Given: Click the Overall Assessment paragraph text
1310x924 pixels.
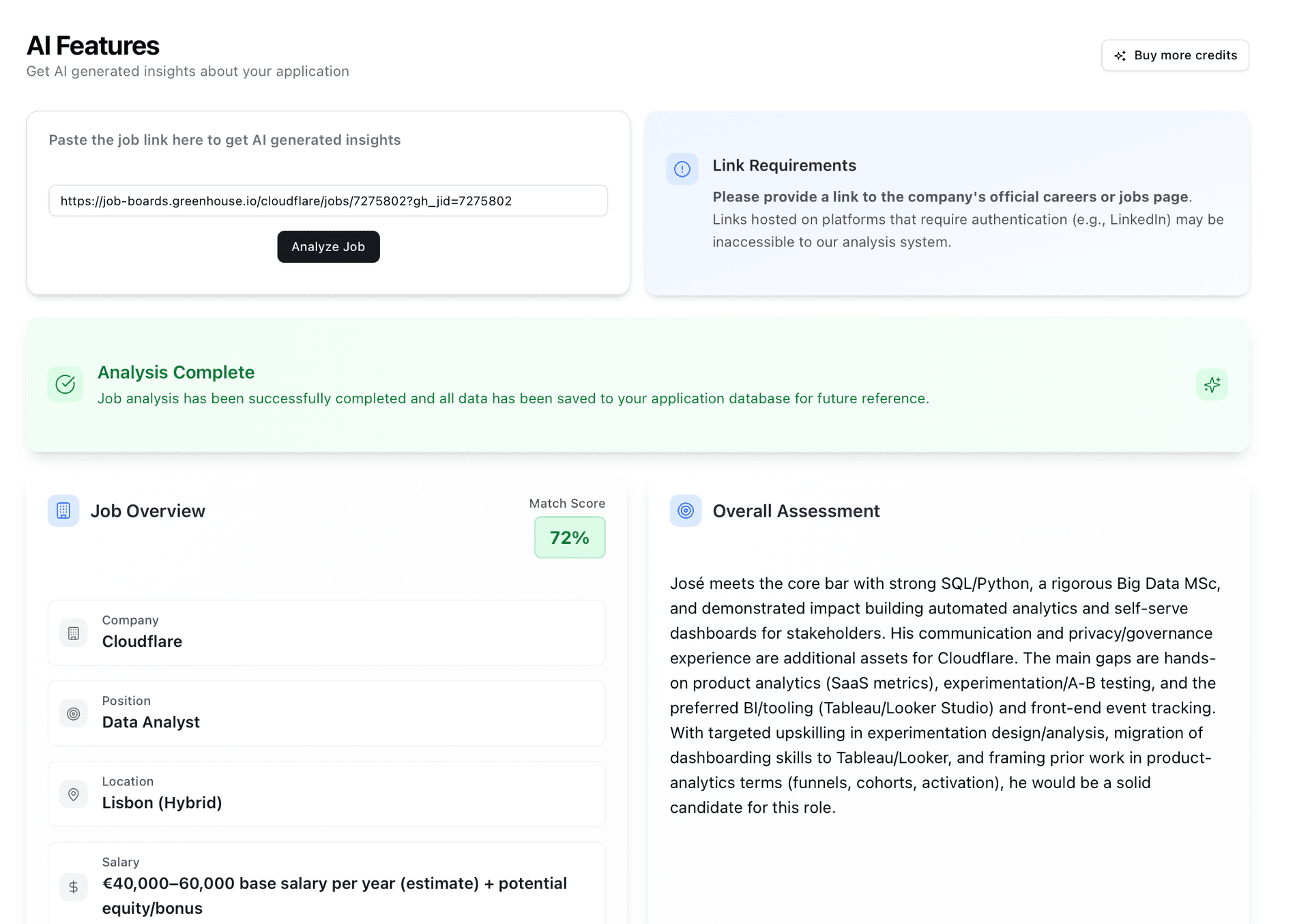Looking at the screenshot, I should (x=945, y=695).
